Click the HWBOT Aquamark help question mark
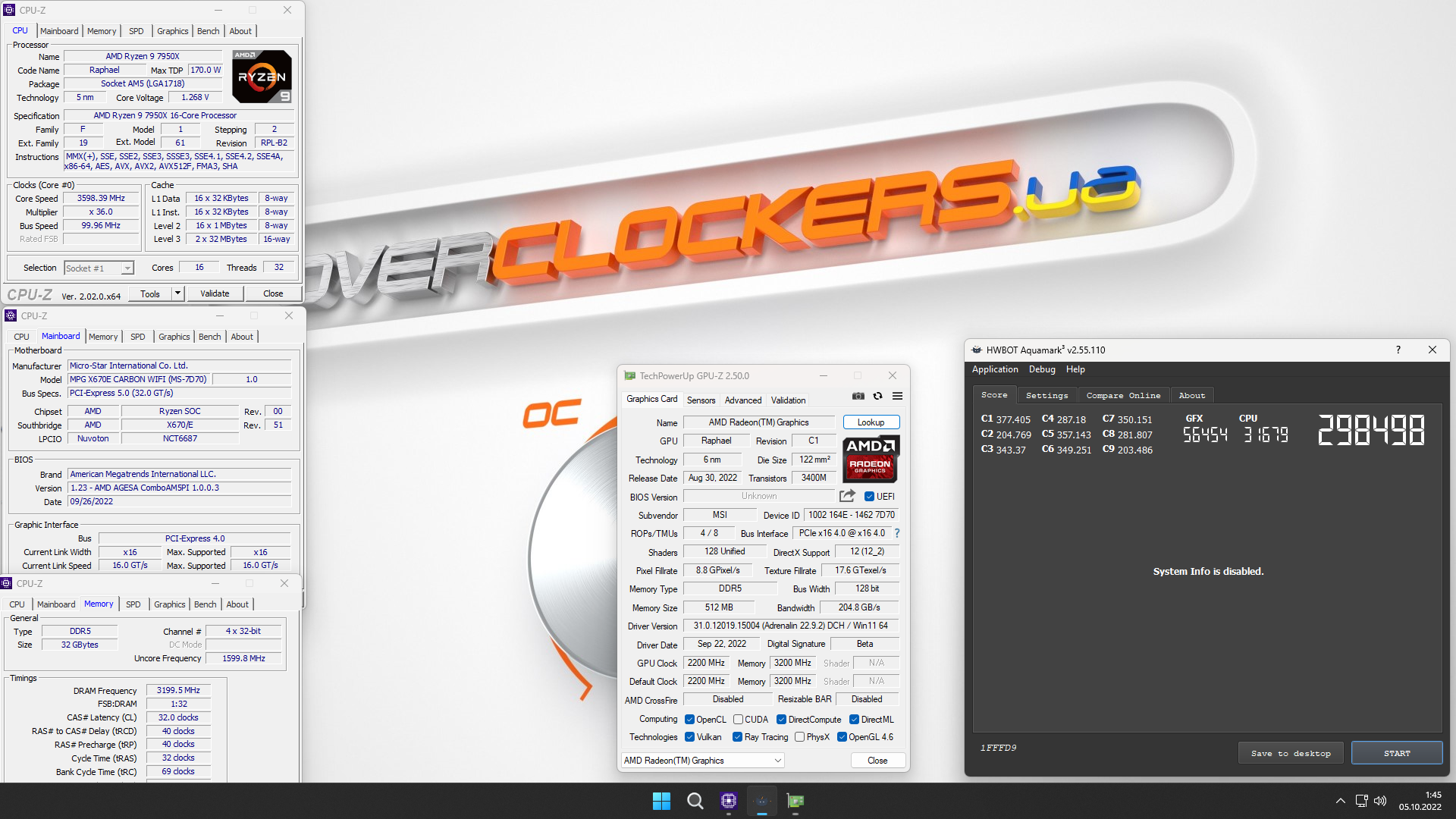This screenshot has height=819, width=1456. 1398,350
